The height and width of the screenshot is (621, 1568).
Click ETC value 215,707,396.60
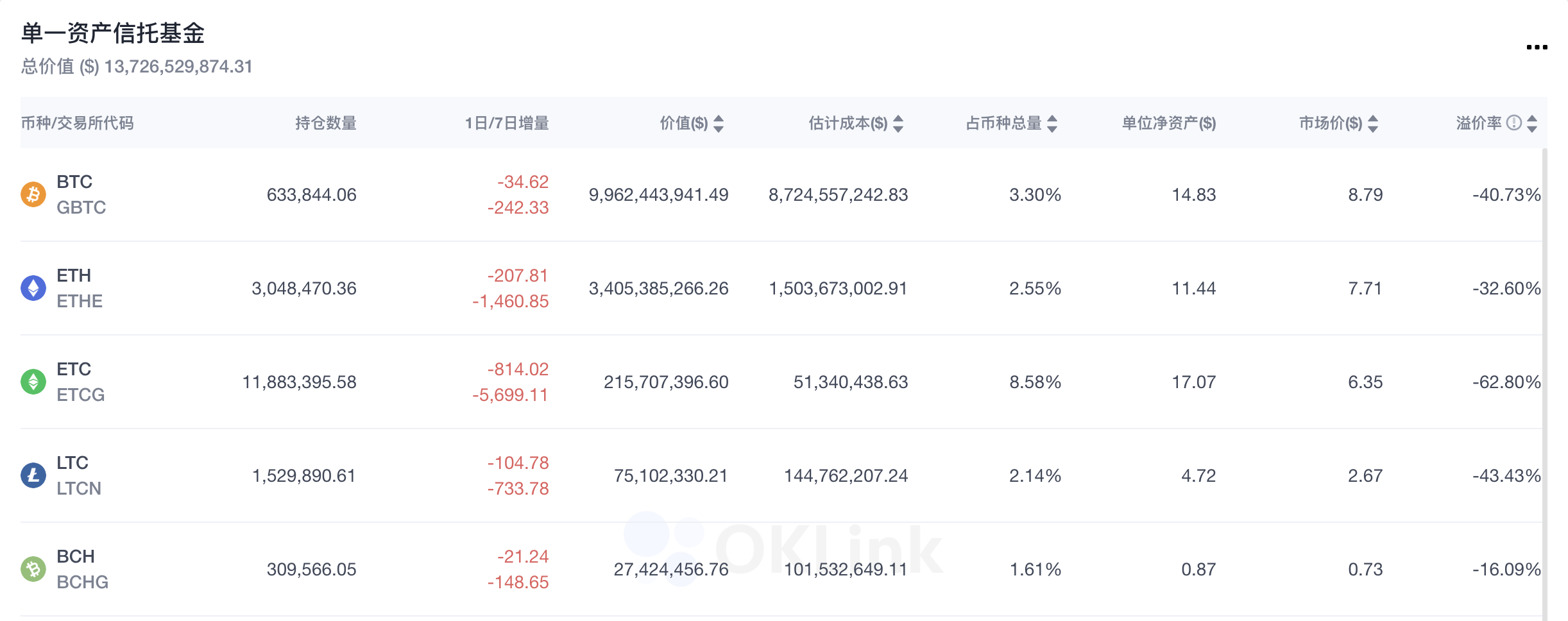click(666, 382)
